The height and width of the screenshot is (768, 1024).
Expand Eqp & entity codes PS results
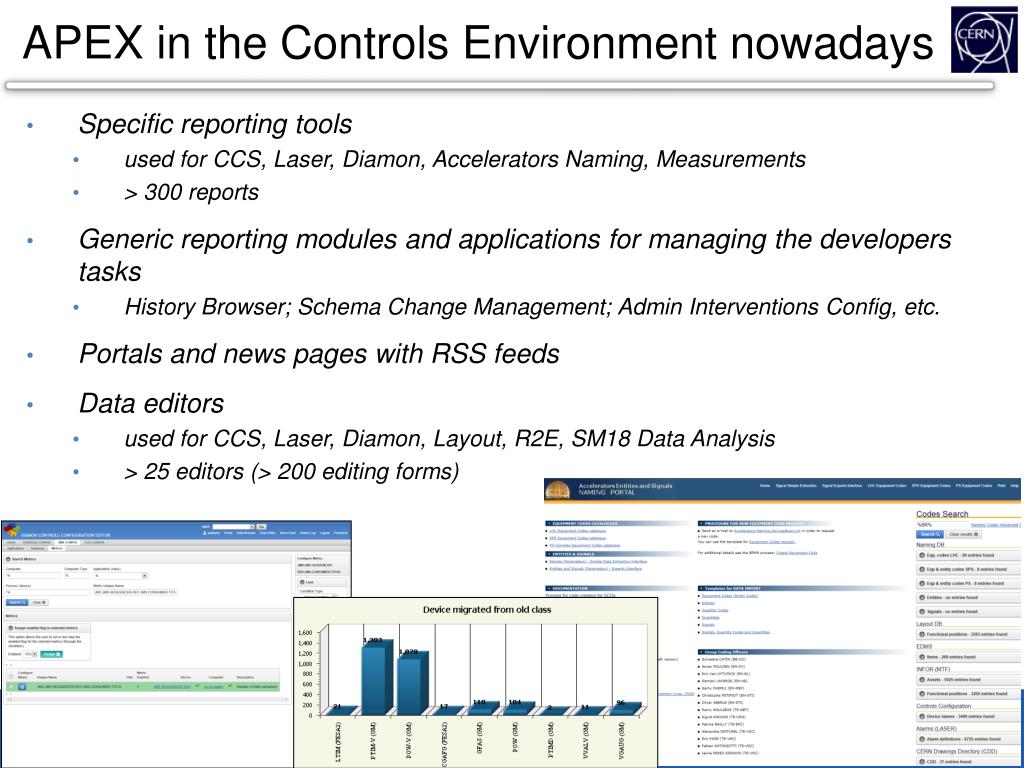coord(921,583)
